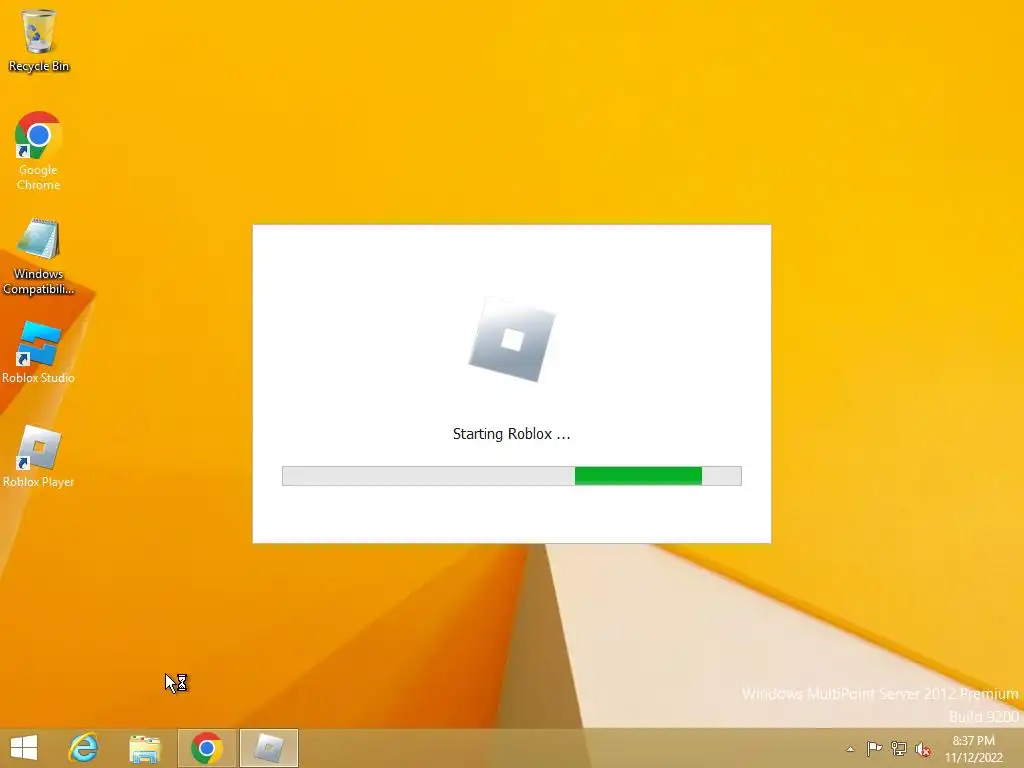Open the Recycle Bin desktop icon

(x=39, y=40)
